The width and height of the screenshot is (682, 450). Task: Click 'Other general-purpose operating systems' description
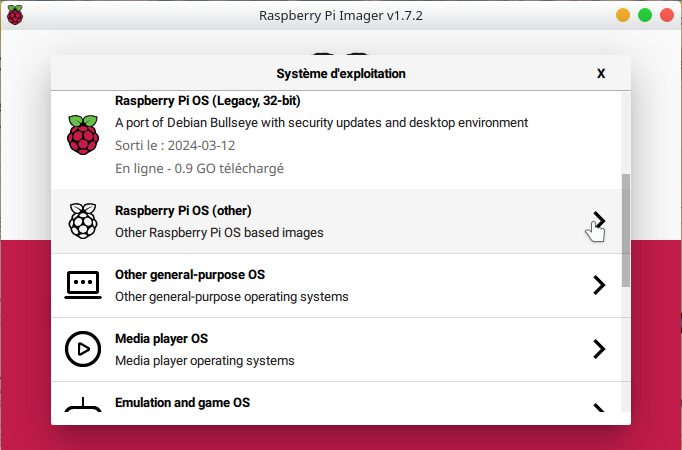click(231, 297)
